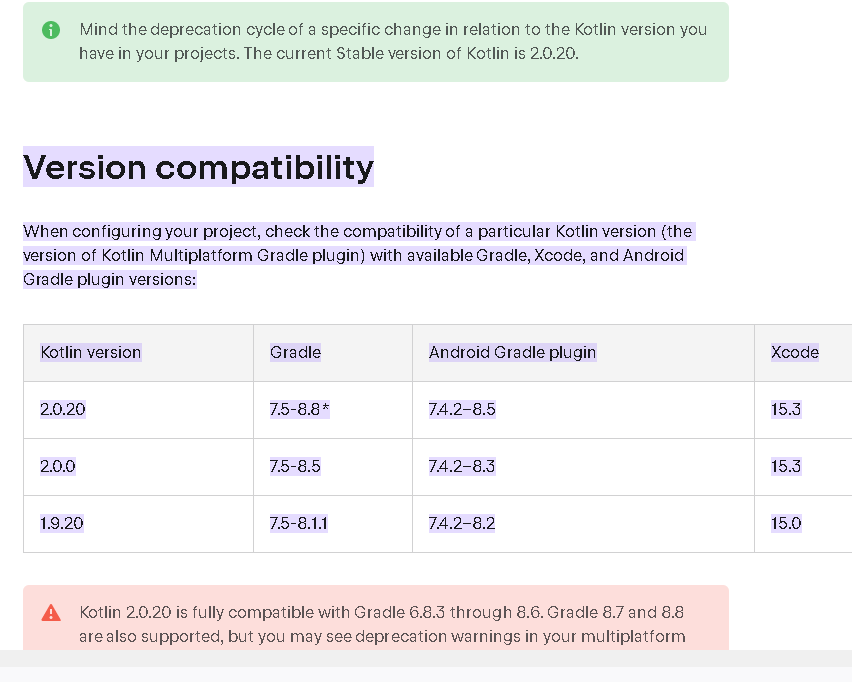Click the Gradle column header
The image size is (852, 682).
pyautogui.click(x=295, y=352)
